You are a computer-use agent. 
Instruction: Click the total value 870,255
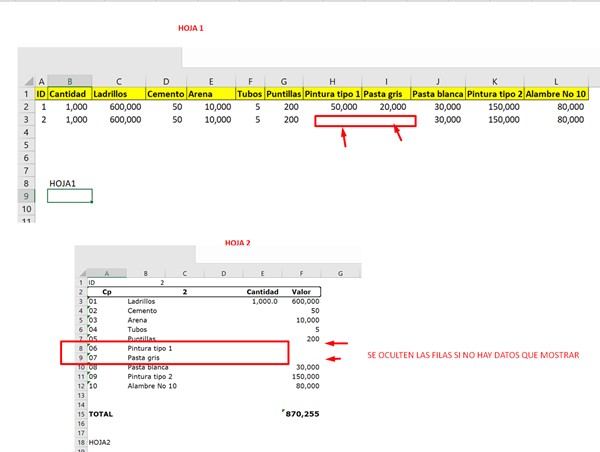[301, 414]
